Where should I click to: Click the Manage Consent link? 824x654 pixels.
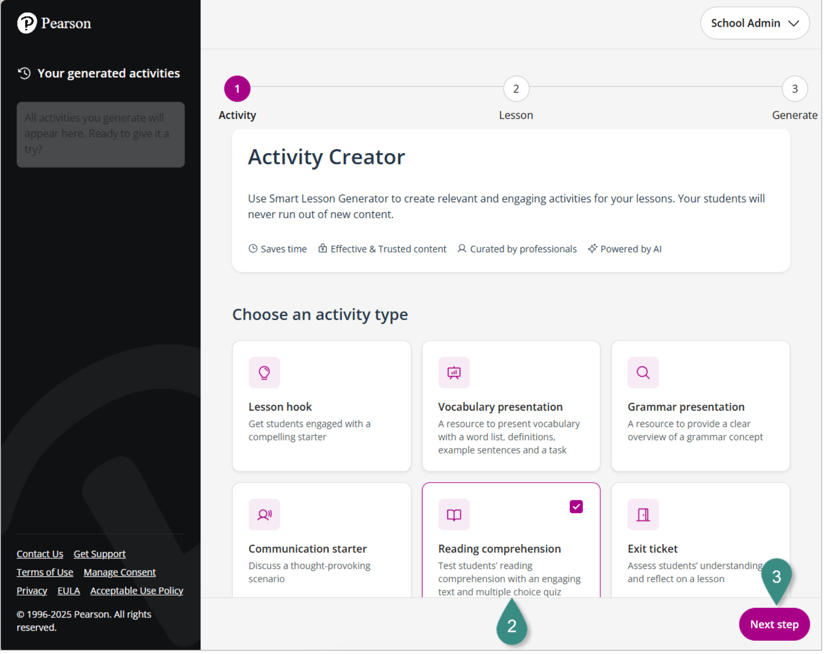(x=119, y=572)
